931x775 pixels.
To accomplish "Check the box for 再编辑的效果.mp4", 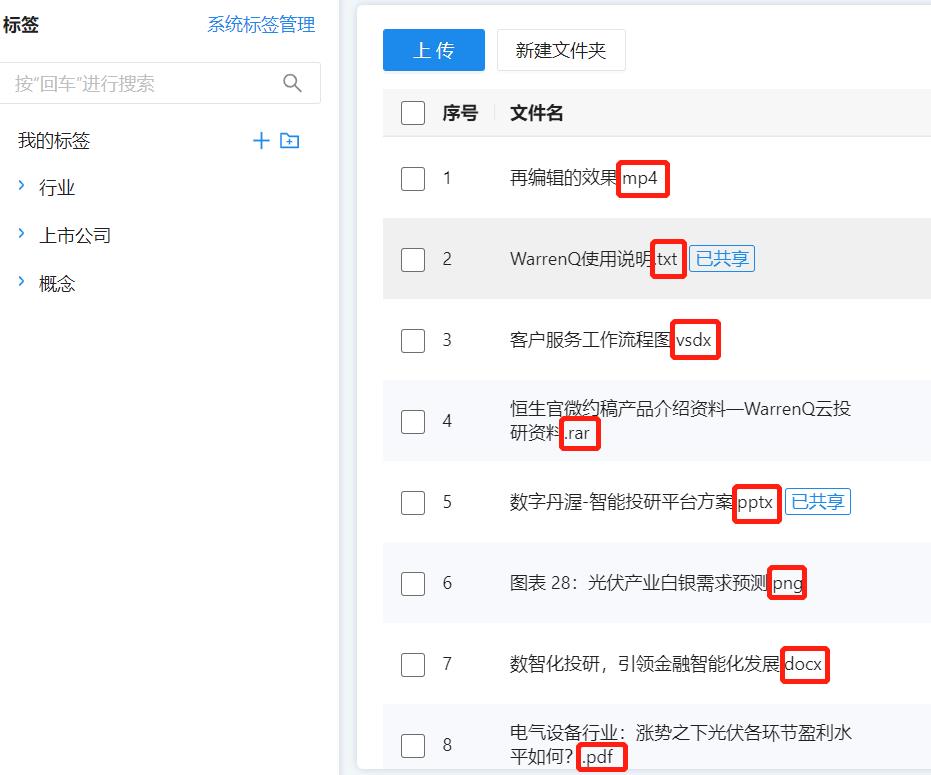I will [413, 179].
